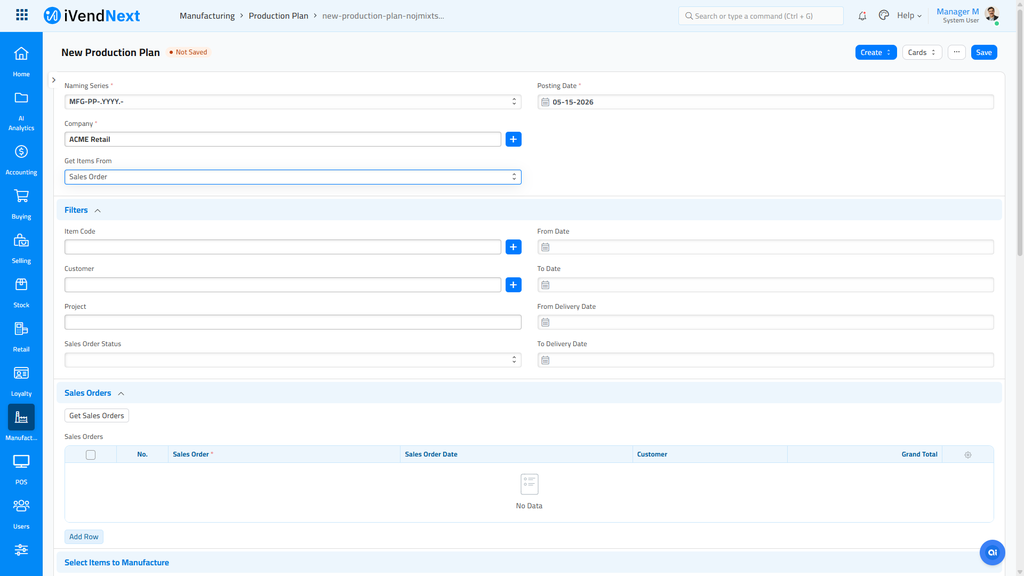Screen dimensions: 1024x576
Task: Open the Posting Date calendar icon
Action: click(545, 102)
